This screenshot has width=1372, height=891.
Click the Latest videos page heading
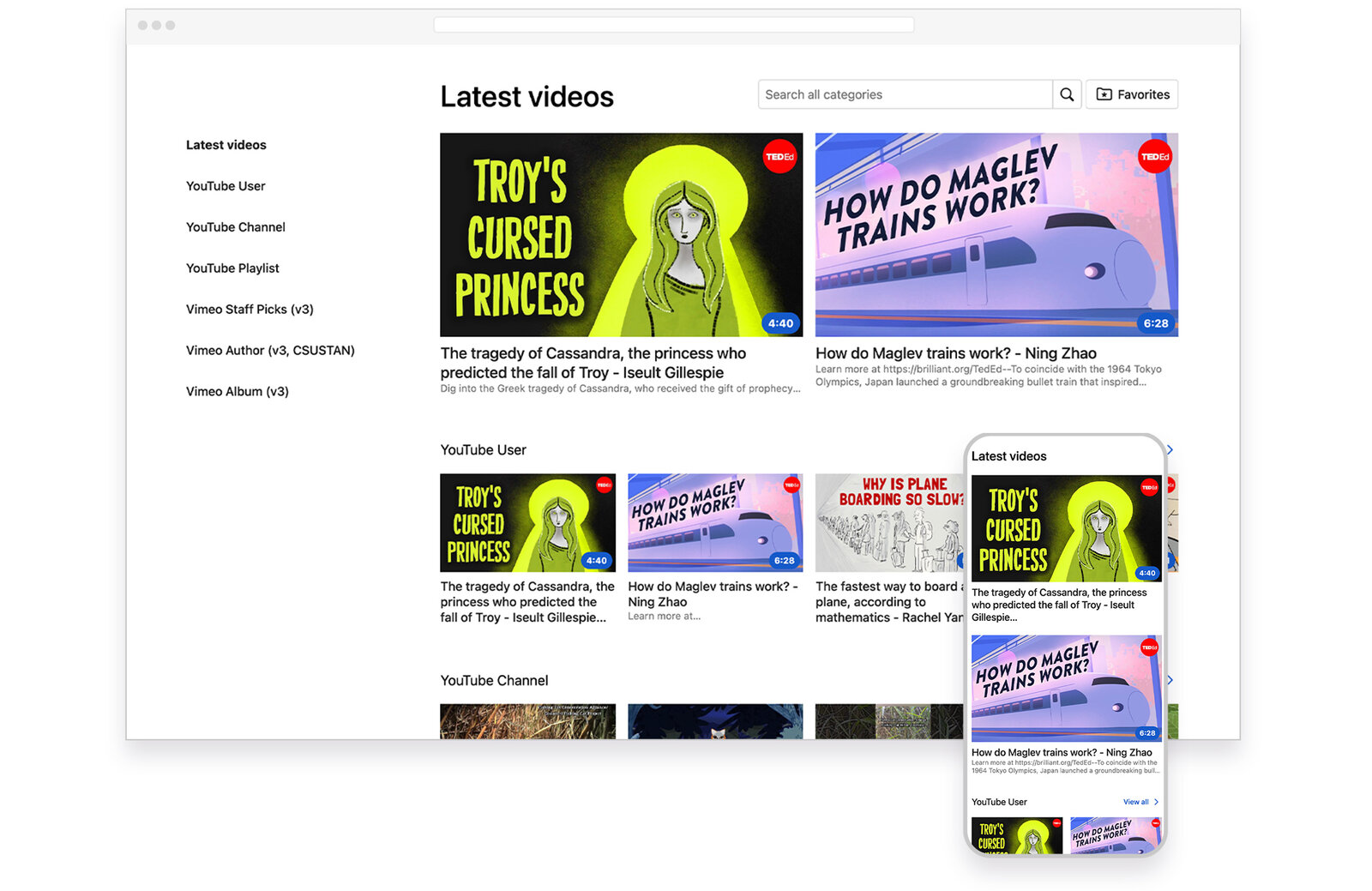527,97
